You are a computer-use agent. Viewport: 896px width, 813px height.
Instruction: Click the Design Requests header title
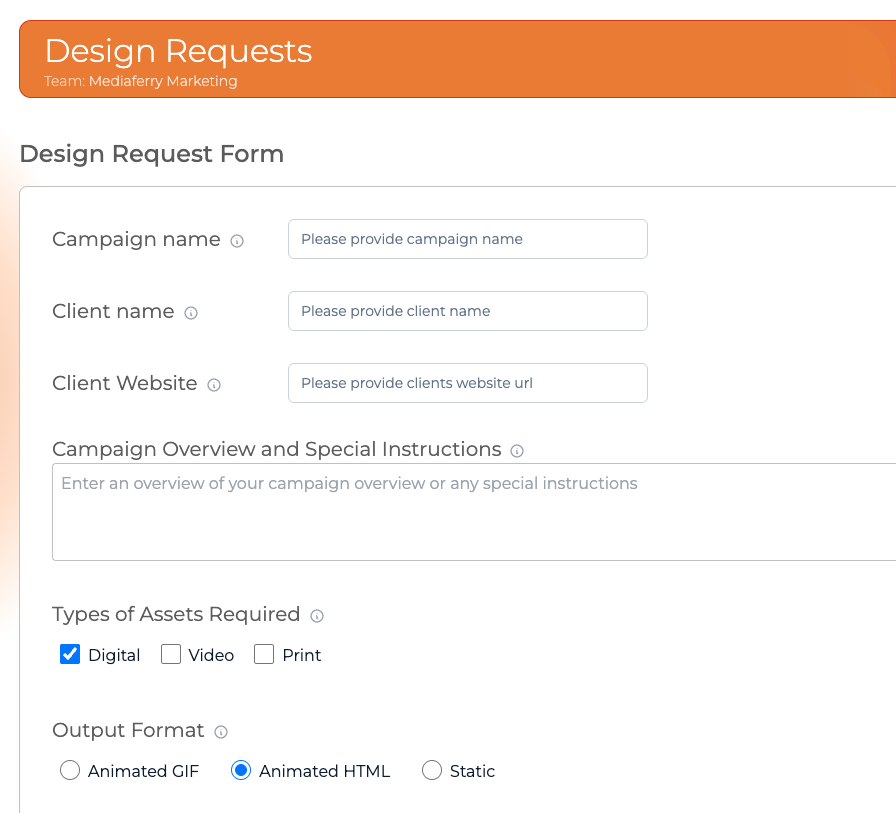(x=178, y=51)
